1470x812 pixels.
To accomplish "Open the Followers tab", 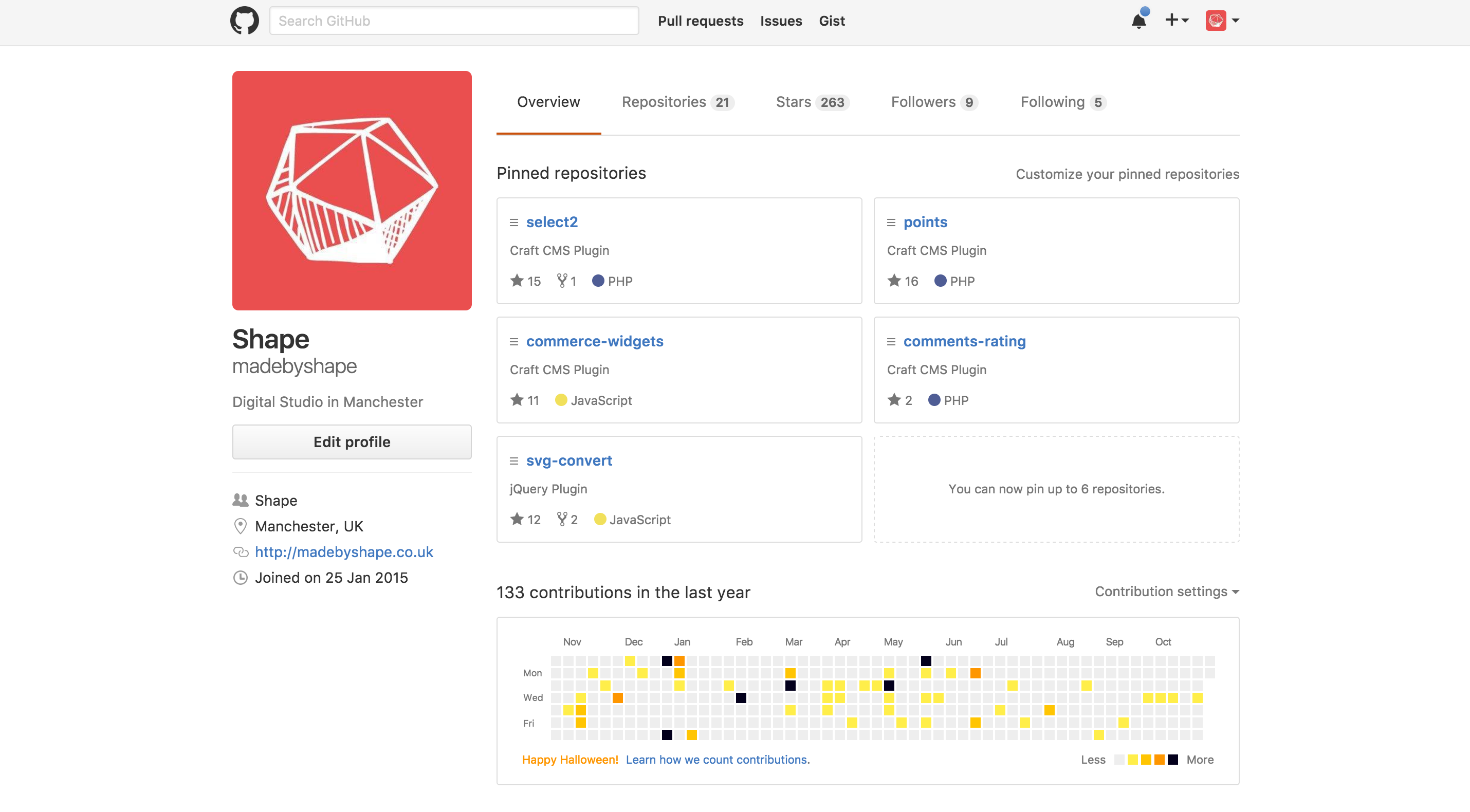I will 934,102.
